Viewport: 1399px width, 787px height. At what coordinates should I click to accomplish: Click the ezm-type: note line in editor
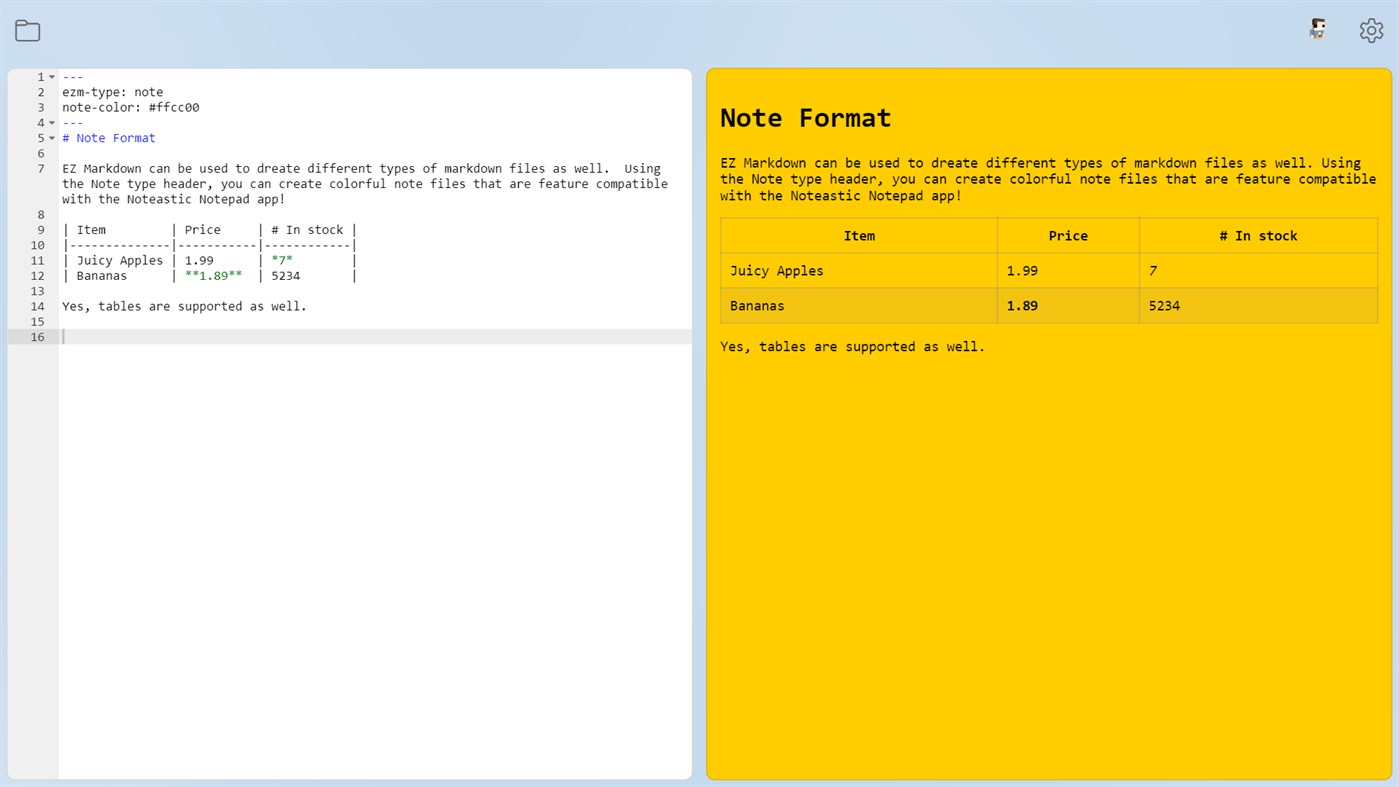point(111,91)
